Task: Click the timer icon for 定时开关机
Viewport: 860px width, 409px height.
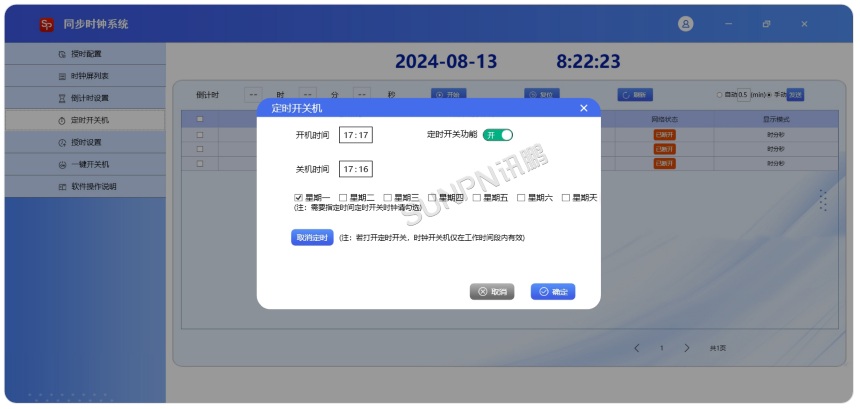Action: click(x=62, y=121)
